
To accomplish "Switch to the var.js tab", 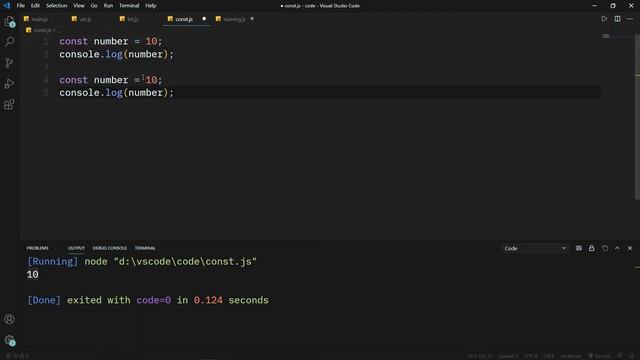I will click(x=85, y=19).
